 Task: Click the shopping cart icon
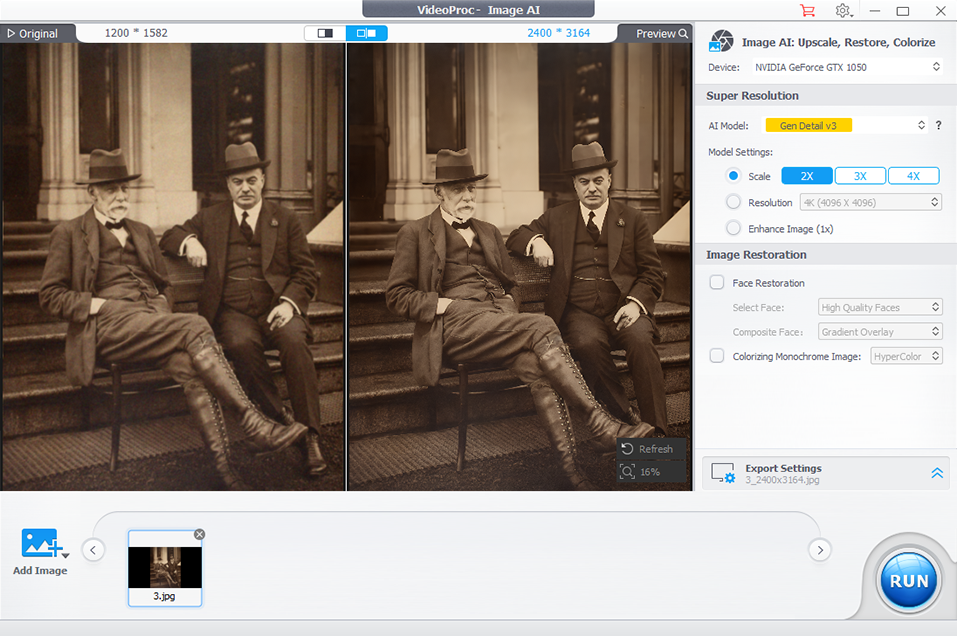(807, 11)
